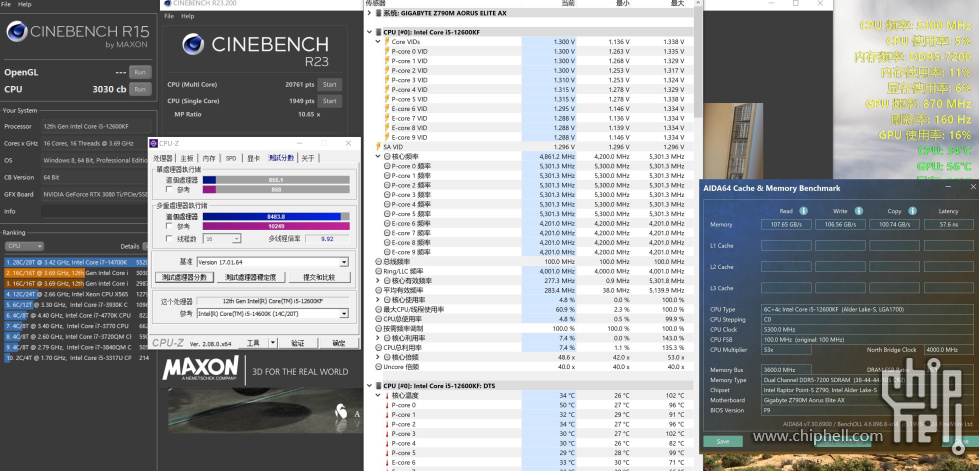Expand the GIGABYTE Z790M system node

[370, 12]
